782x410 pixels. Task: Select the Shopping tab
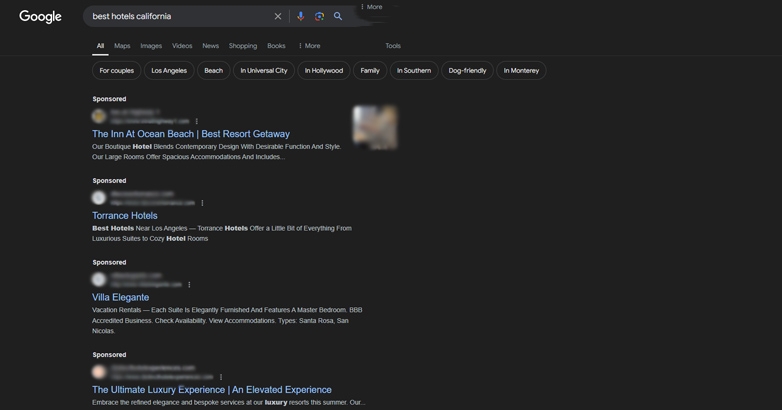coord(242,46)
